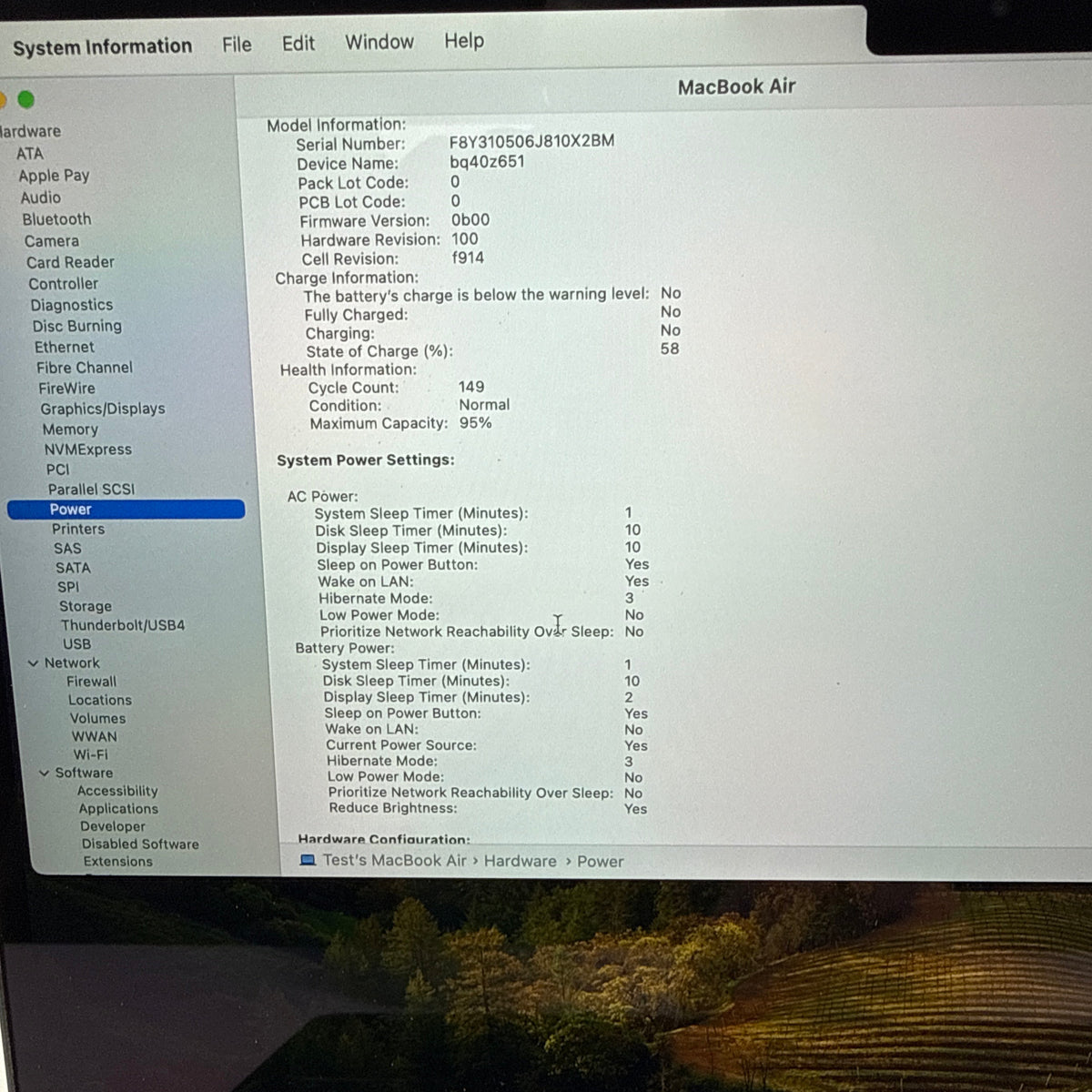This screenshot has height=1092, width=1092.
Task: Select Controller in the sidebar
Action: click(x=63, y=284)
